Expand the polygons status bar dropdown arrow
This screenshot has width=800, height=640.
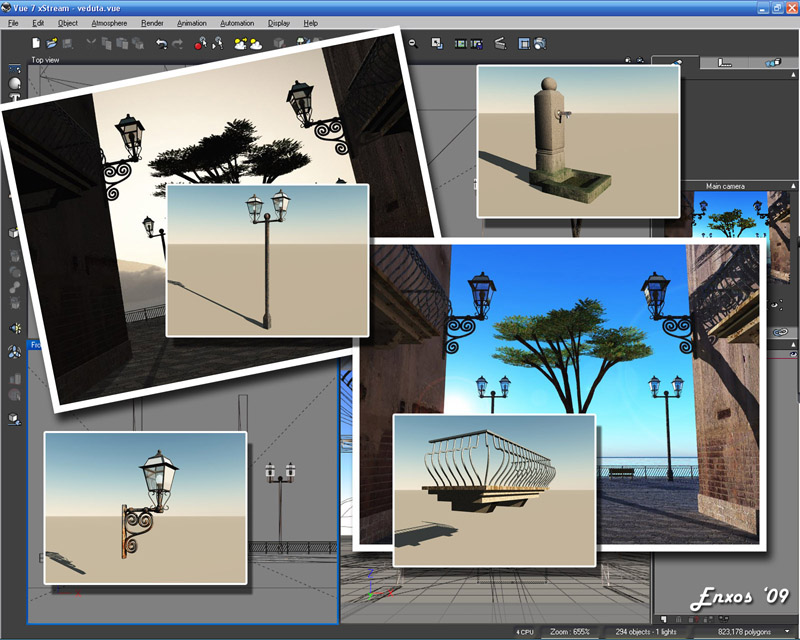pos(787,631)
